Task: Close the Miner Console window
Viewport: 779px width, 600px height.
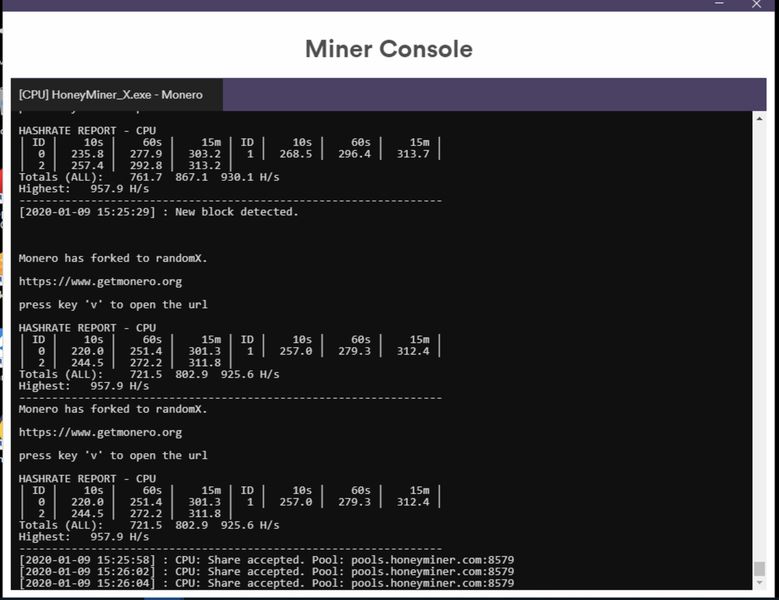Action: (757, 5)
